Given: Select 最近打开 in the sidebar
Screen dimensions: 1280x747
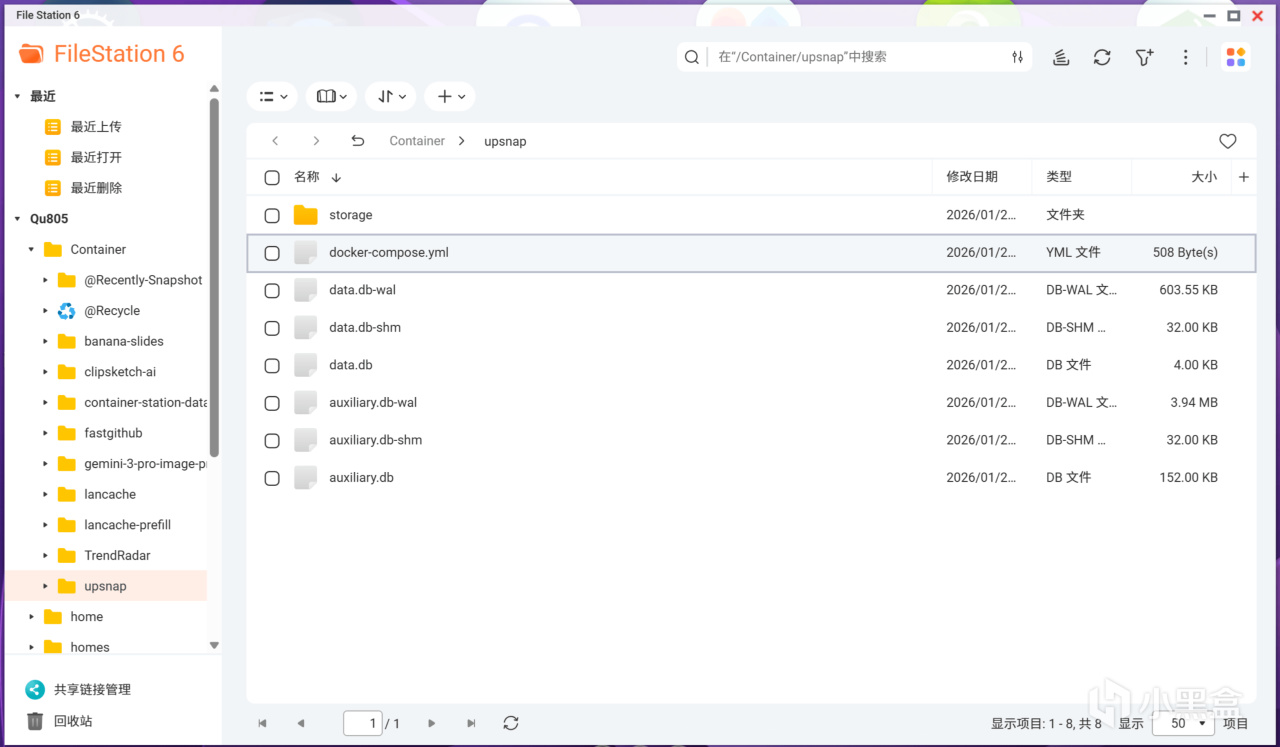Looking at the screenshot, I should tap(96, 157).
